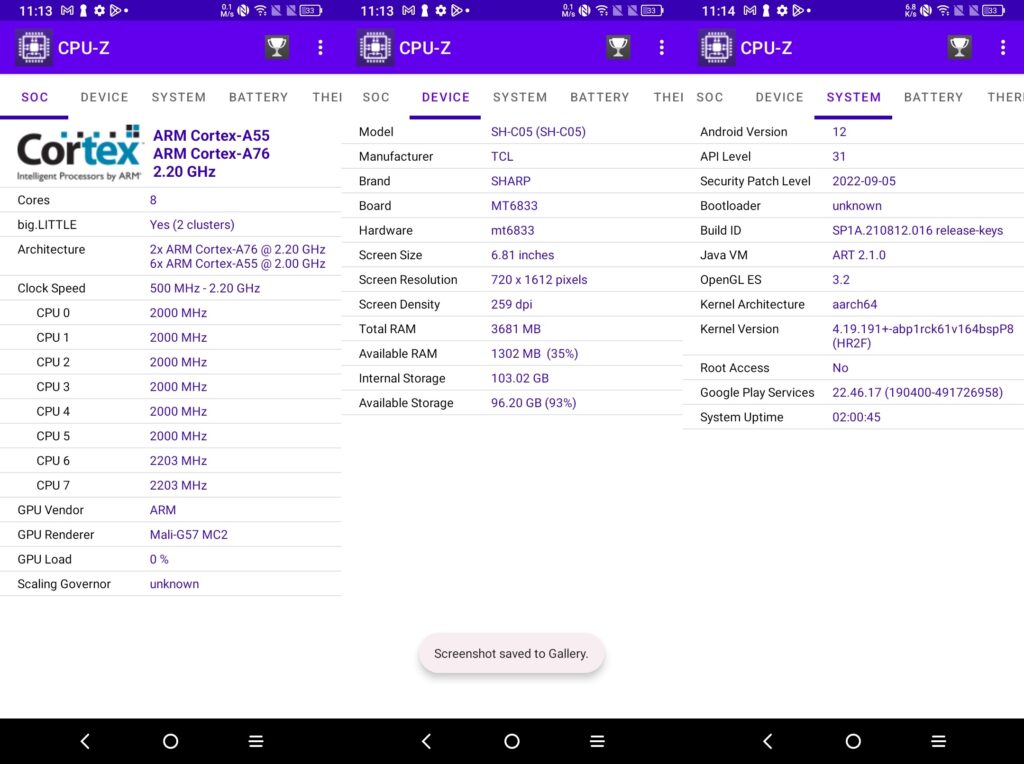Image resolution: width=1024 pixels, height=764 pixels.
Task: Open the three-dot menu in the SYSTEM screen
Action: point(1002,47)
